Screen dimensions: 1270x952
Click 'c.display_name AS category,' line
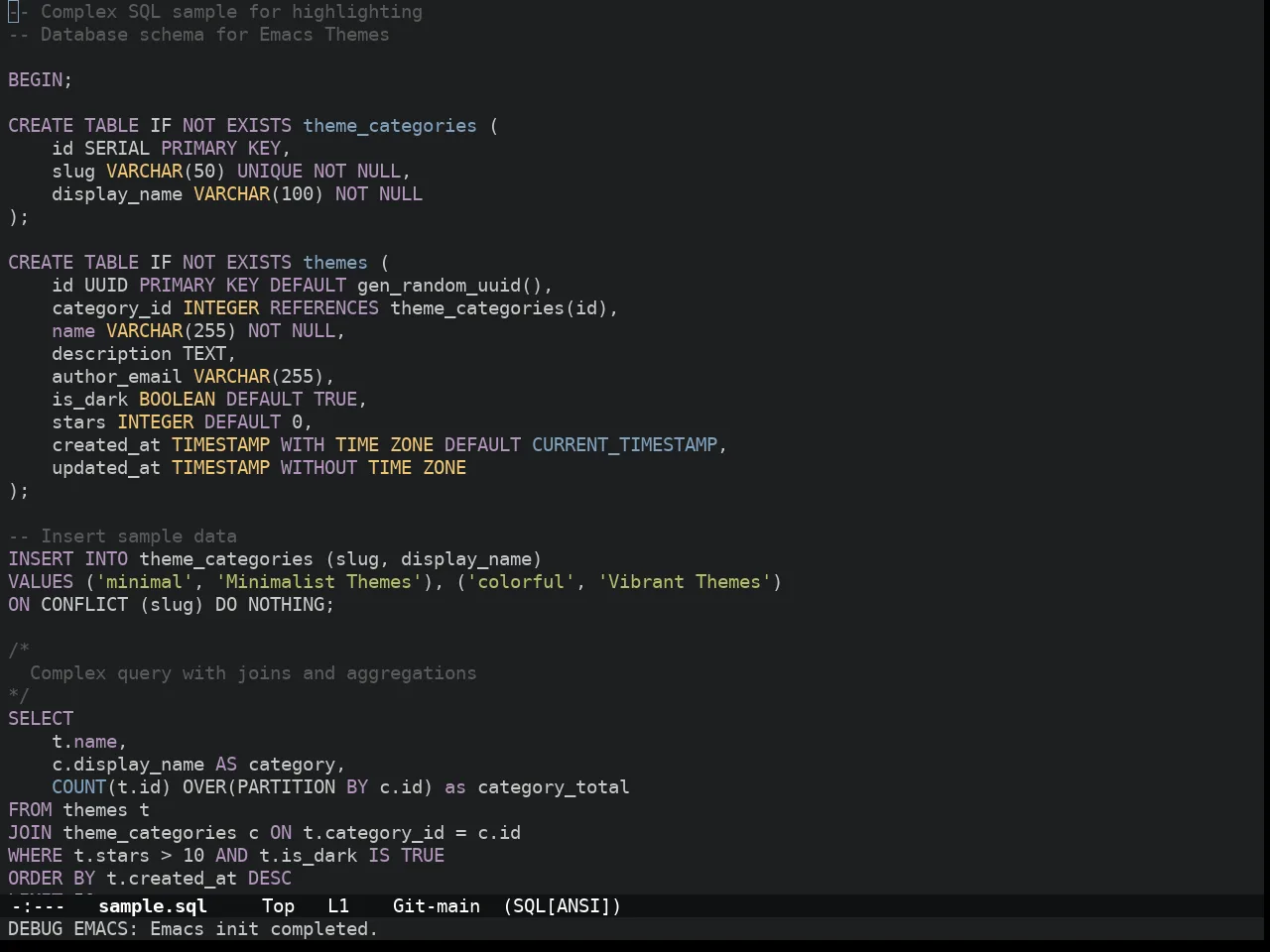198,764
